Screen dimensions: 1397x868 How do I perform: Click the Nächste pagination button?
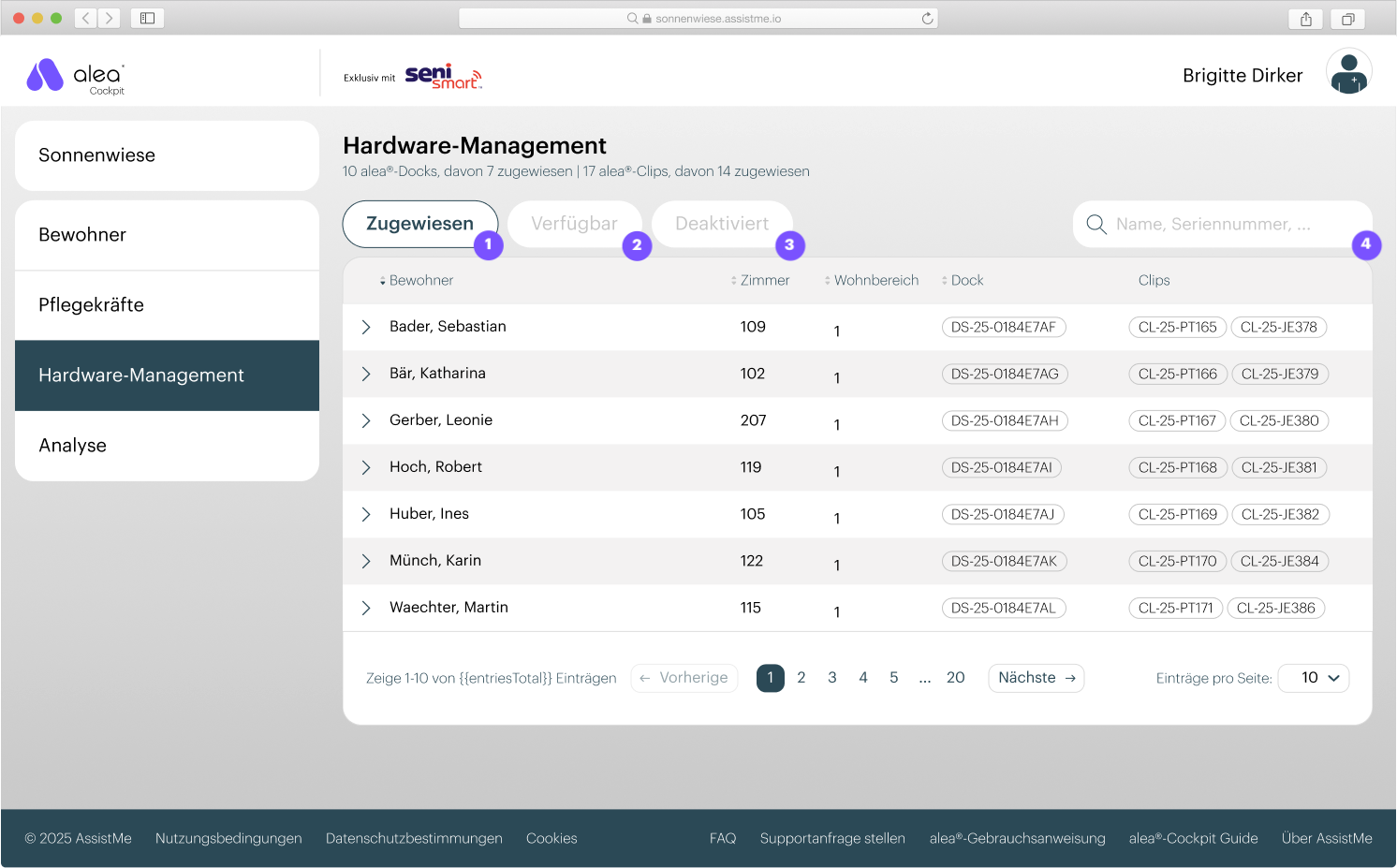pos(1036,678)
